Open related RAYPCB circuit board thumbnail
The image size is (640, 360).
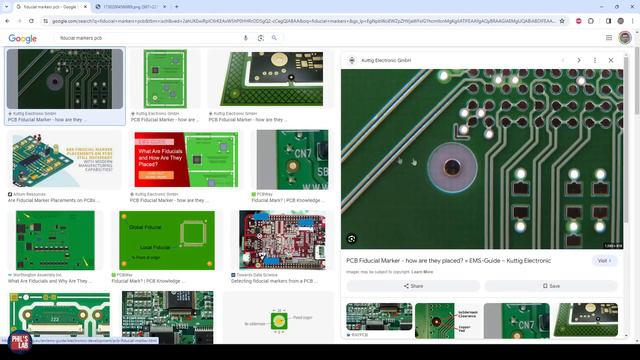point(379,317)
